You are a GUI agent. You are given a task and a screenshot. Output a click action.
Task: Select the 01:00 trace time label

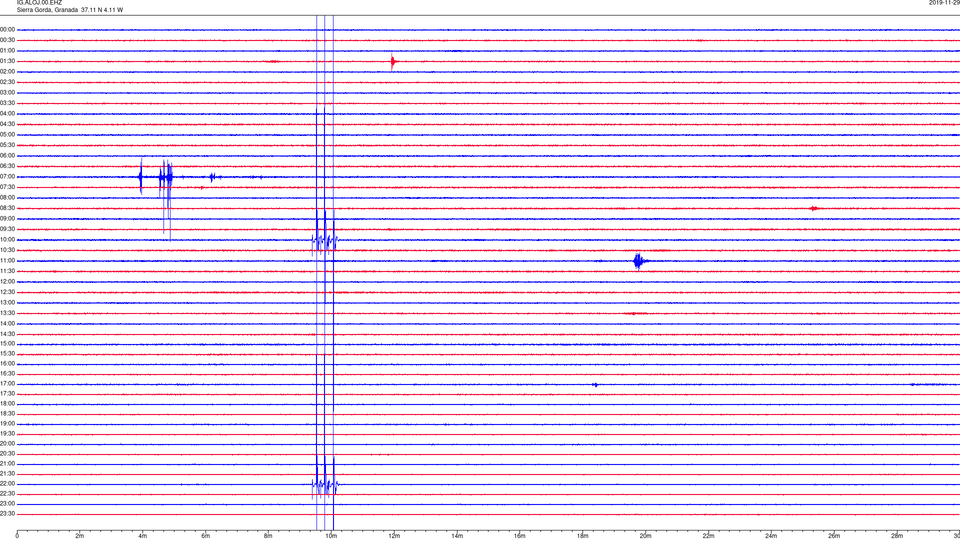click(7, 50)
